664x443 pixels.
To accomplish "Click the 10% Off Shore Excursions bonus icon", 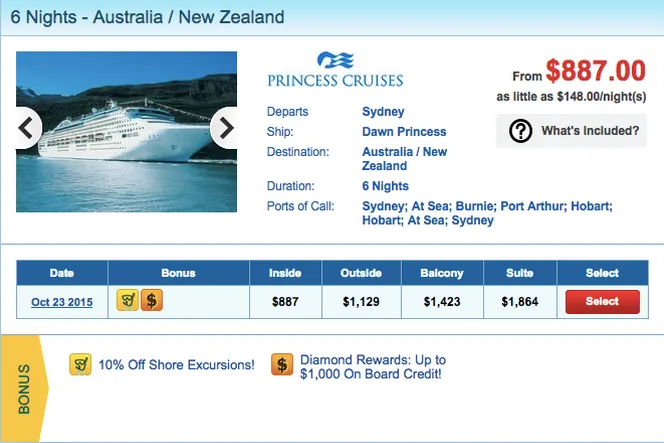I will (x=80, y=365).
